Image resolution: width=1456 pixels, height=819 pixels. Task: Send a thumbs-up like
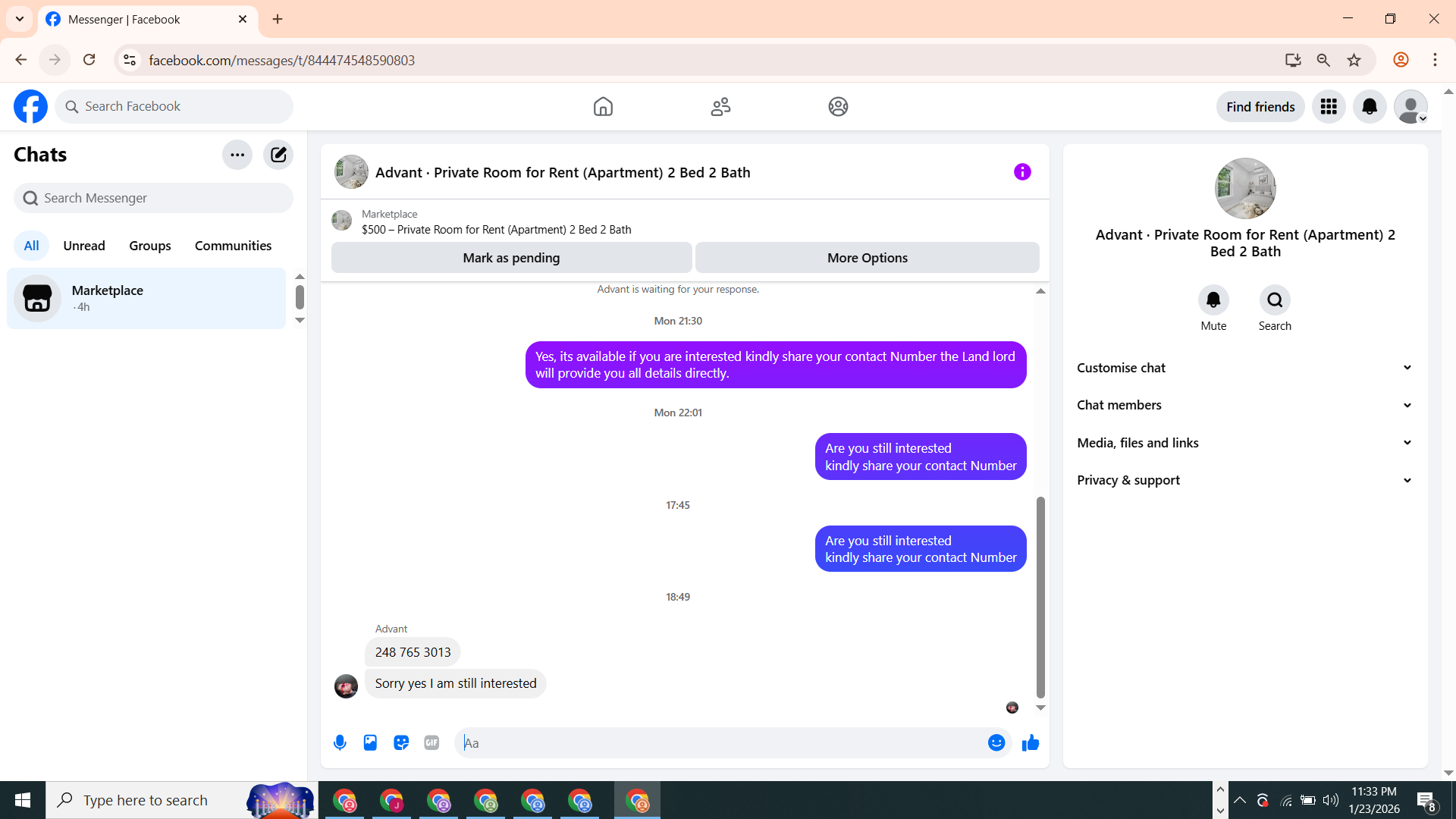(1031, 743)
